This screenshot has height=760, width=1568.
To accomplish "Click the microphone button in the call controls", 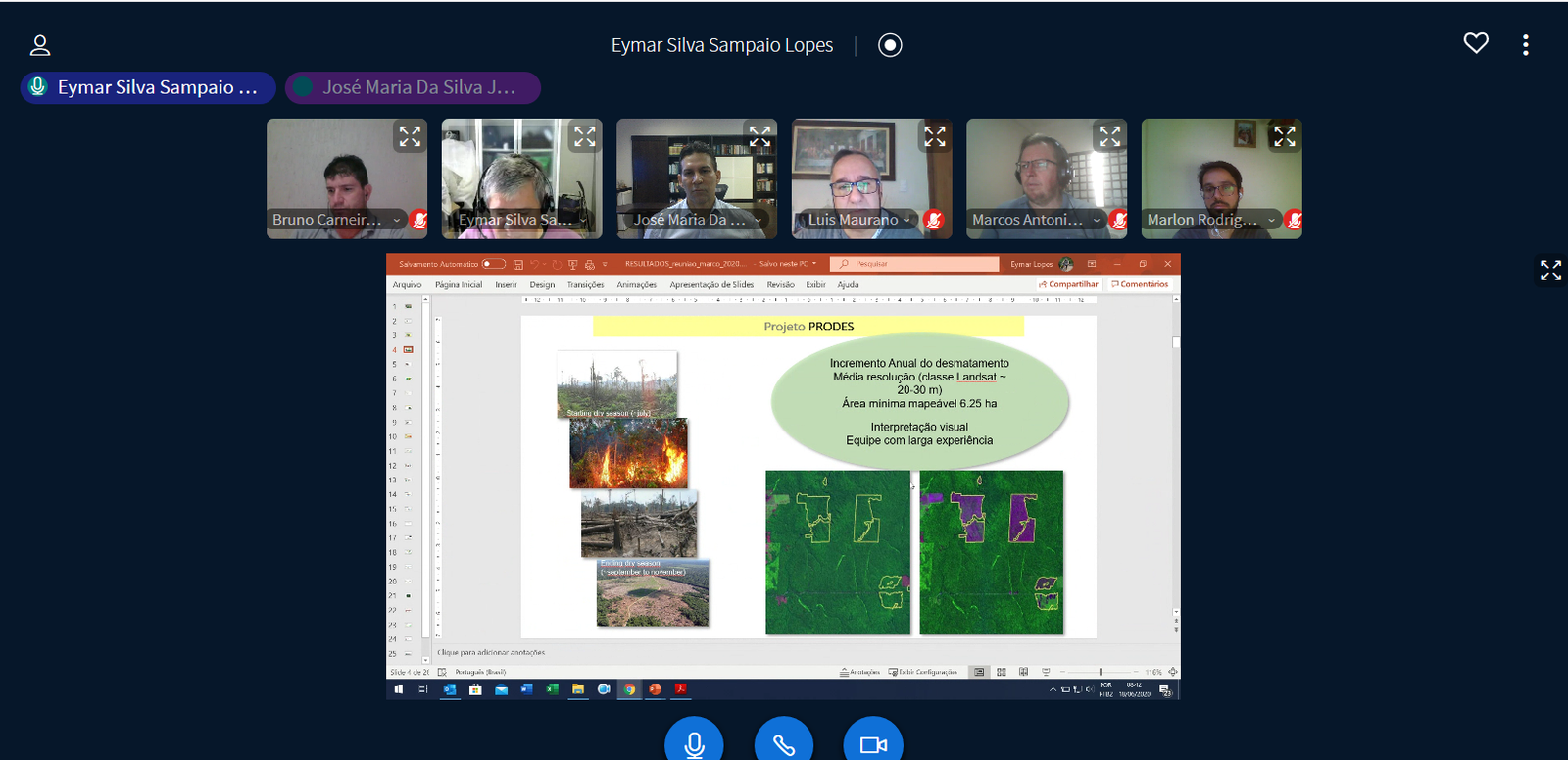I will 694,743.
